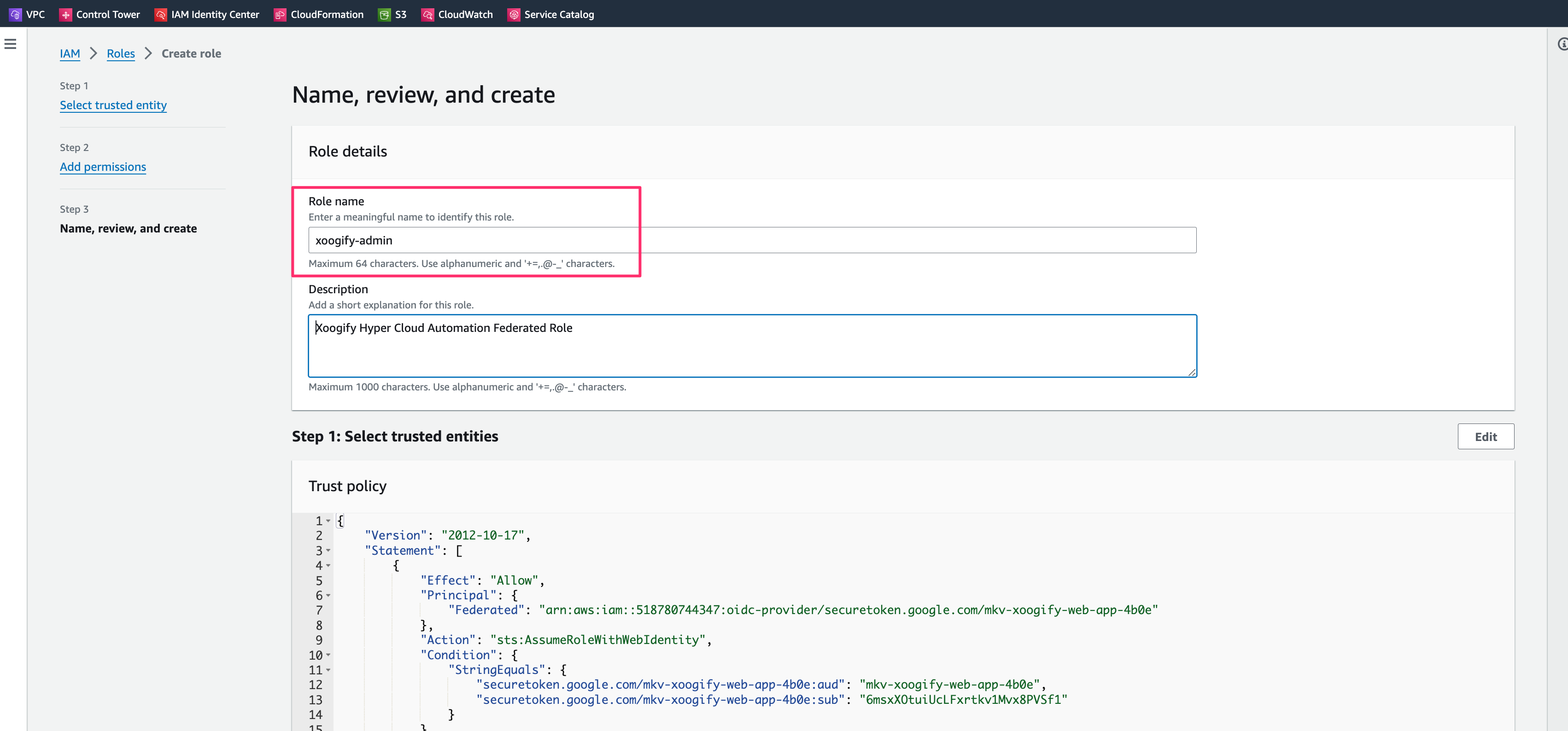Collapse code fold arrow on line 1
1568x731 pixels.
pos(328,521)
